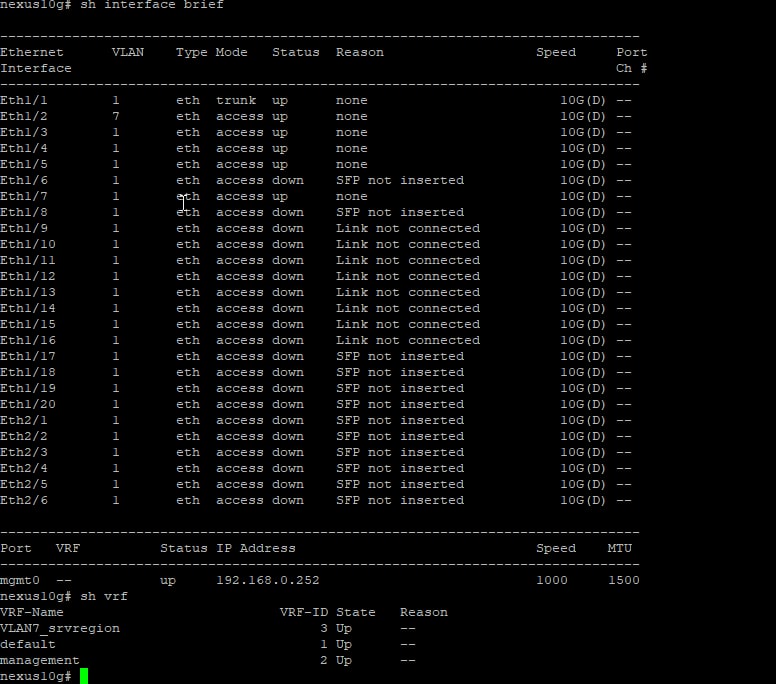Screen dimensions: 776x684
Task: Click 'SFP not inserted' in Eth1/6 row
Action: (400, 180)
